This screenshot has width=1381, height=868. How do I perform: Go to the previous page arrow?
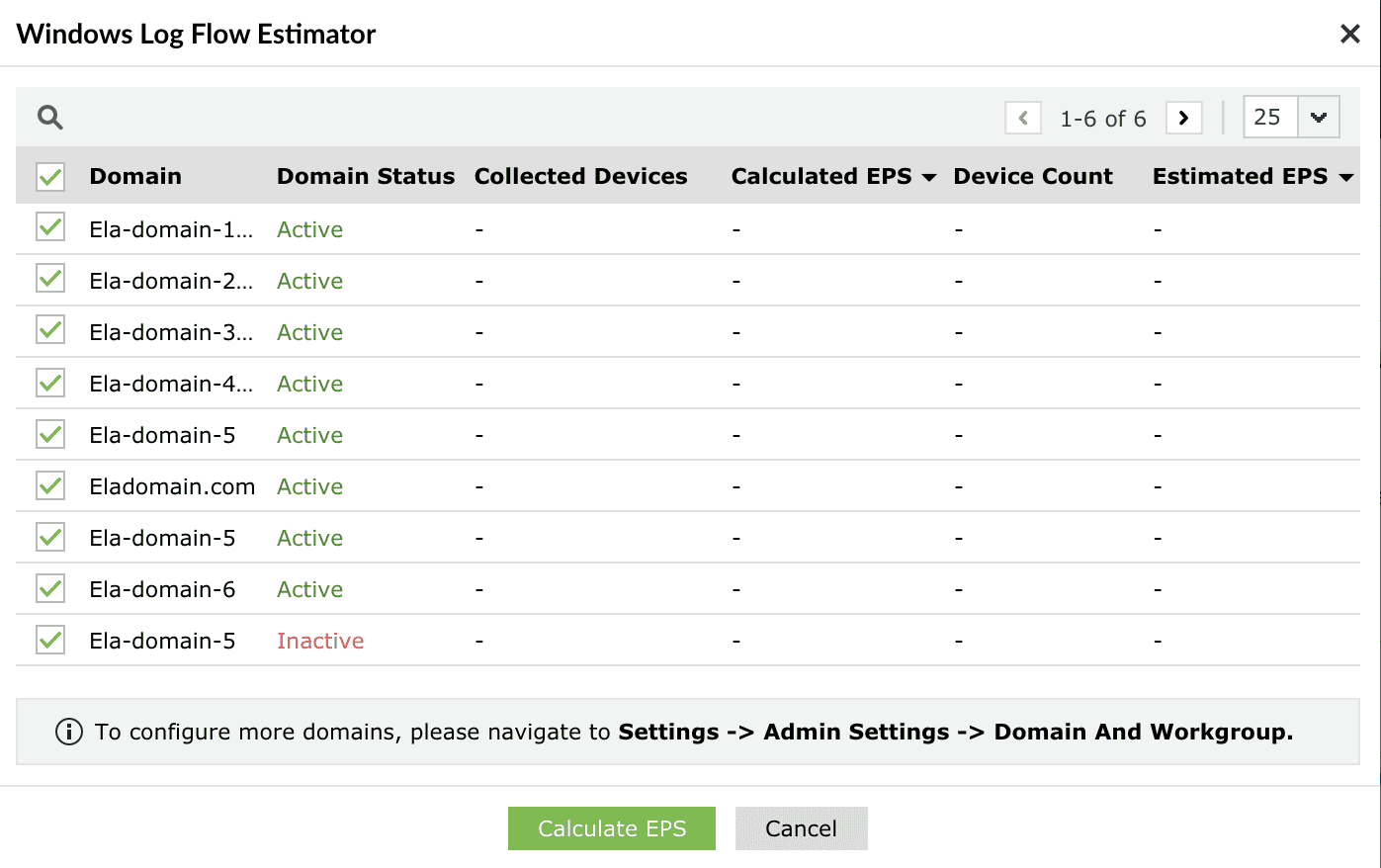coord(1023,118)
